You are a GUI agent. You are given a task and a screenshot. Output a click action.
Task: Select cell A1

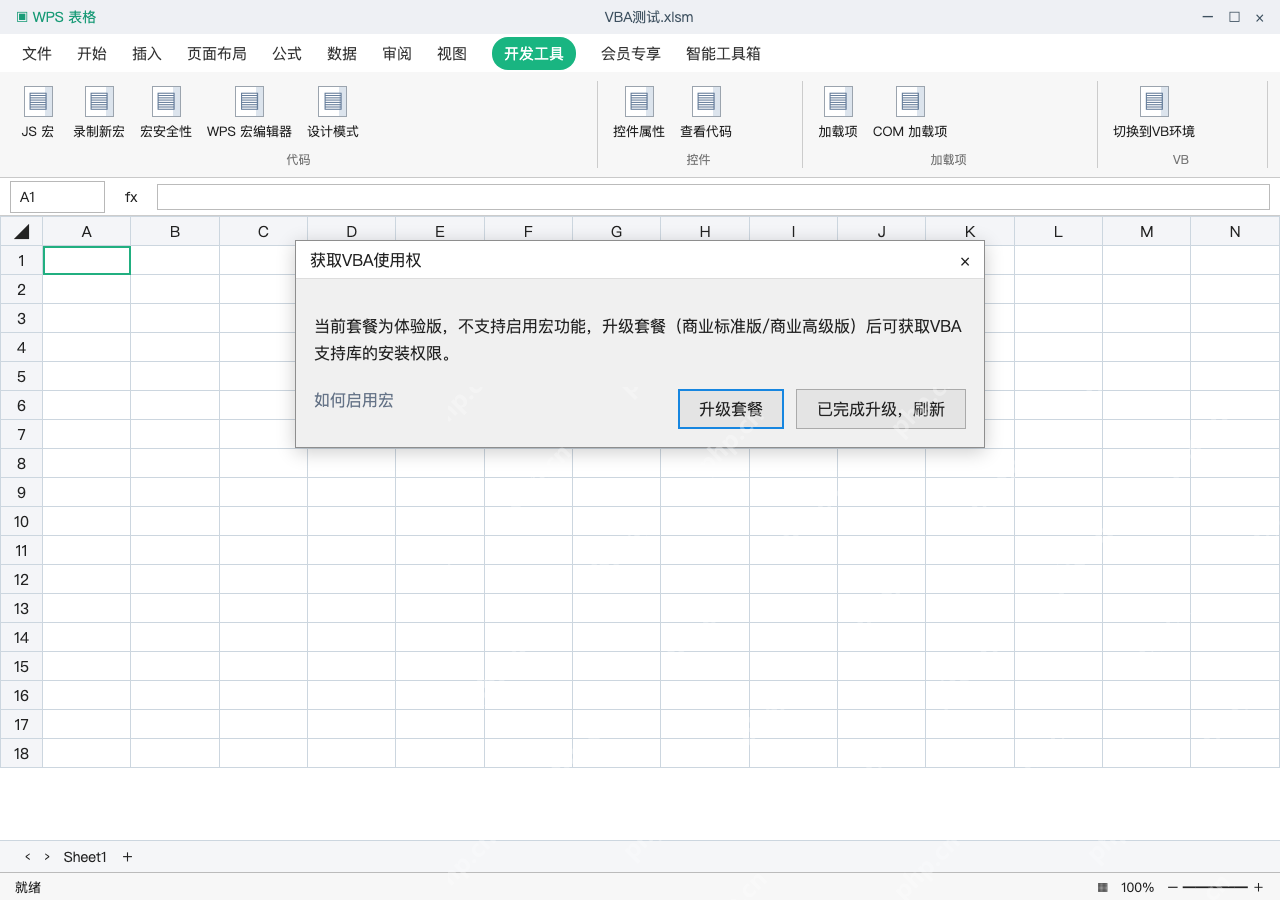point(87,260)
